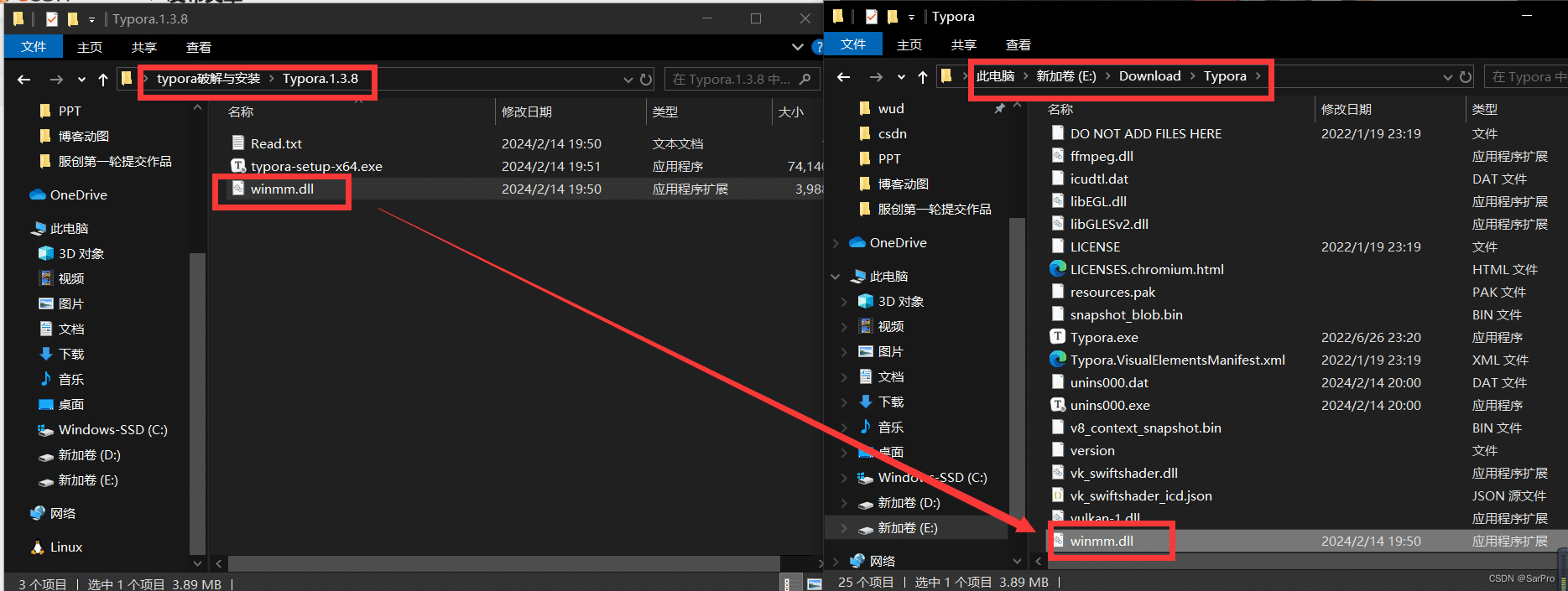Select LICENSES.chromium.html file

[1146, 269]
